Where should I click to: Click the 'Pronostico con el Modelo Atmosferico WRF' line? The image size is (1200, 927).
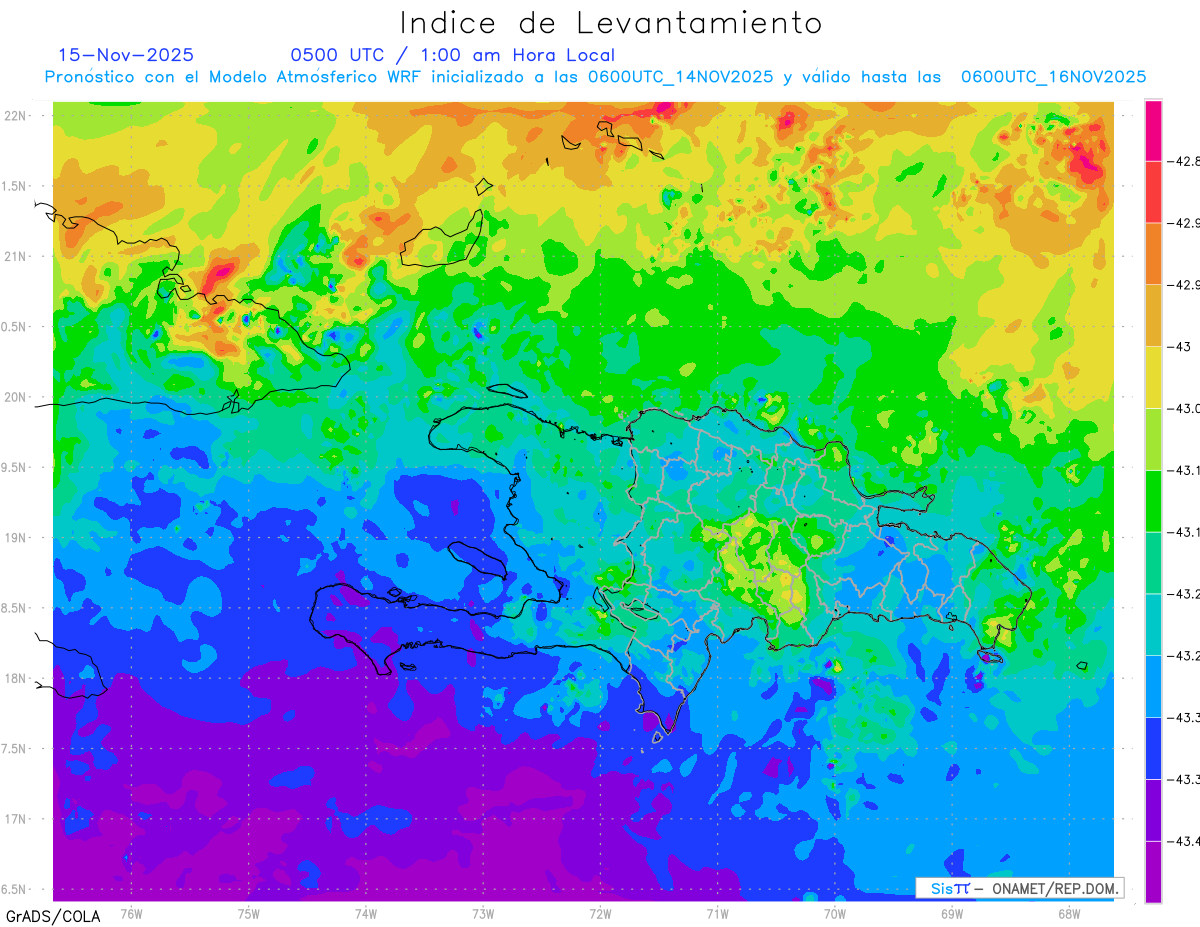596,77
